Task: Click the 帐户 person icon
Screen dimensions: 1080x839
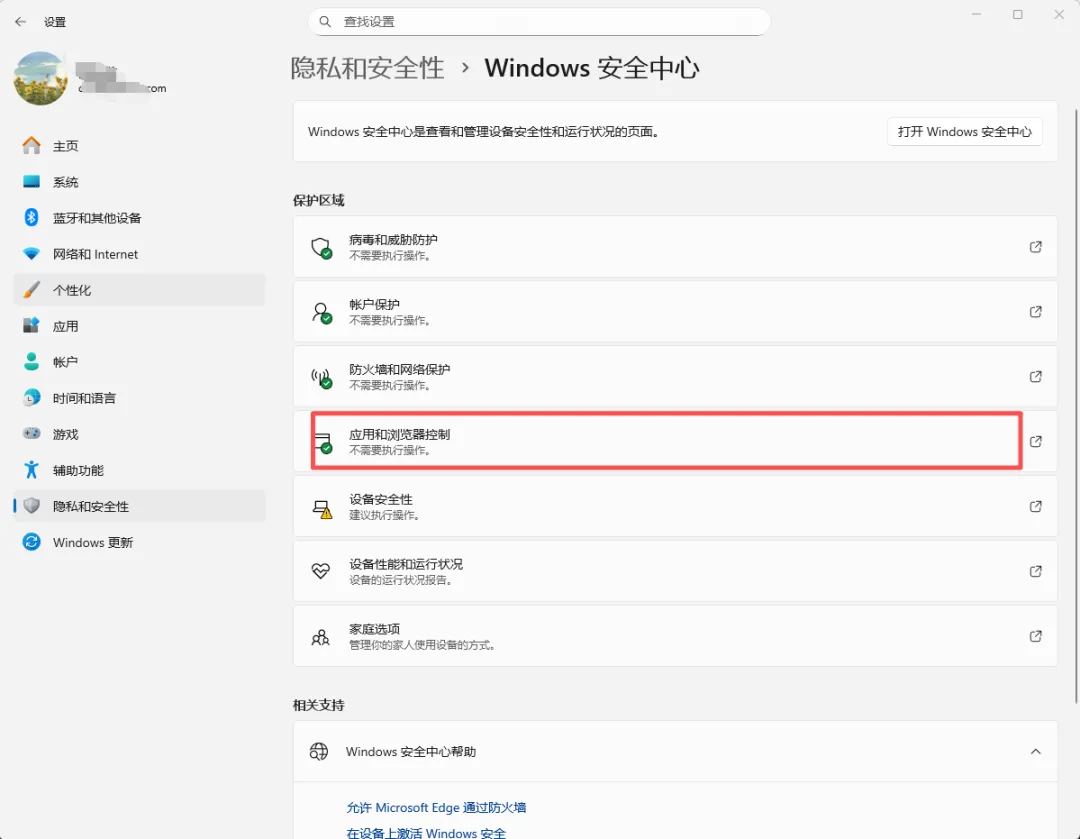Action: 31,362
